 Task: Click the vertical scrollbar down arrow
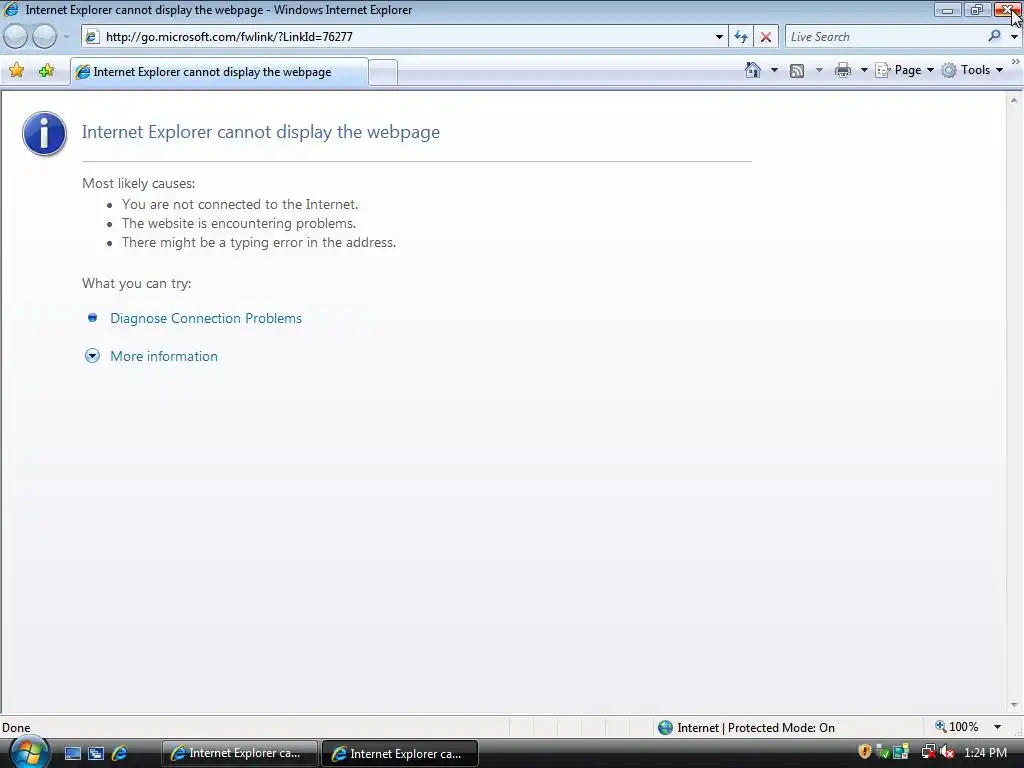tap(1014, 705)
